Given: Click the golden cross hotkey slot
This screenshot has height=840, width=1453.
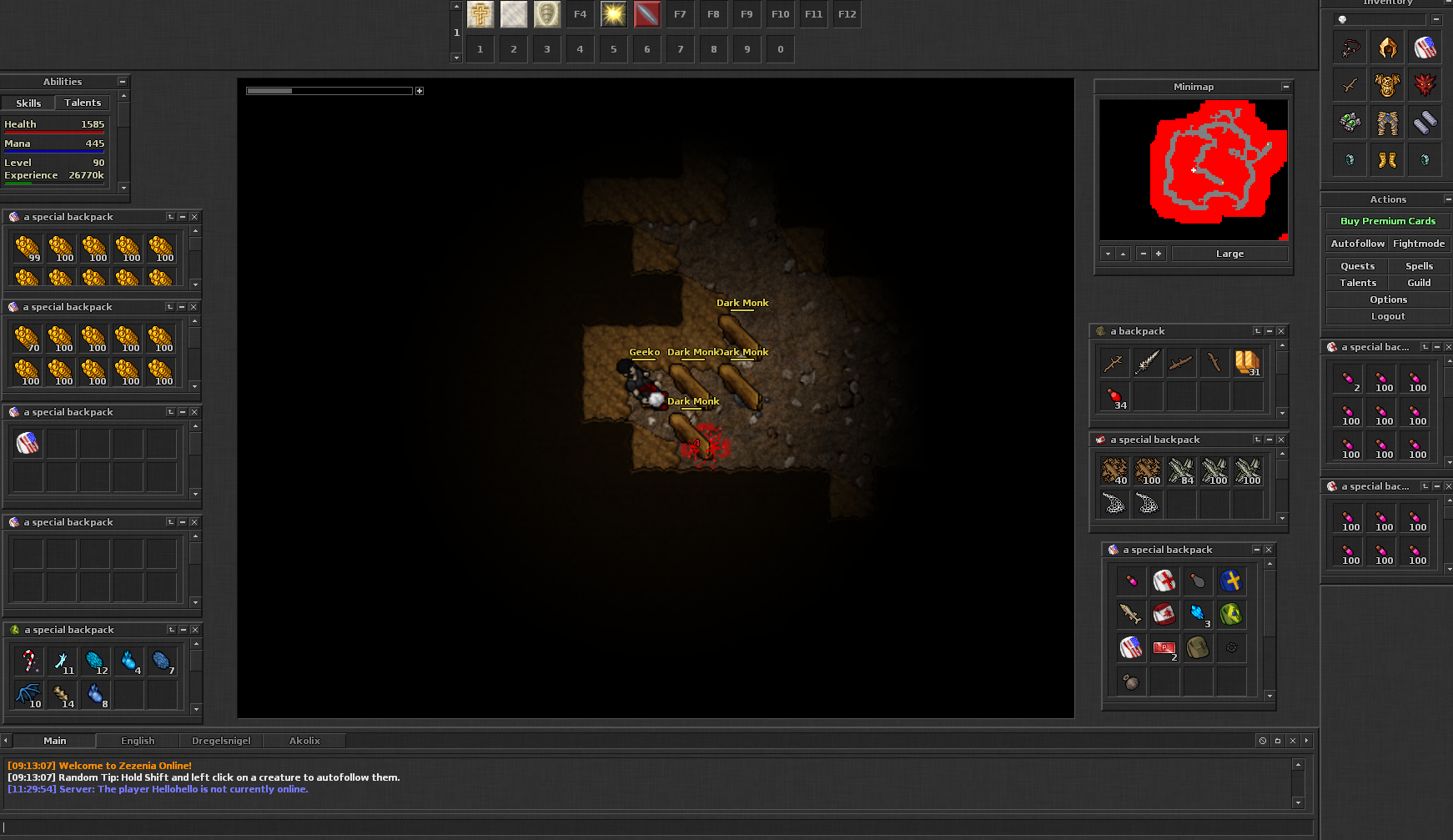Looking at the screenshot, I should click(x=480, y=14).
